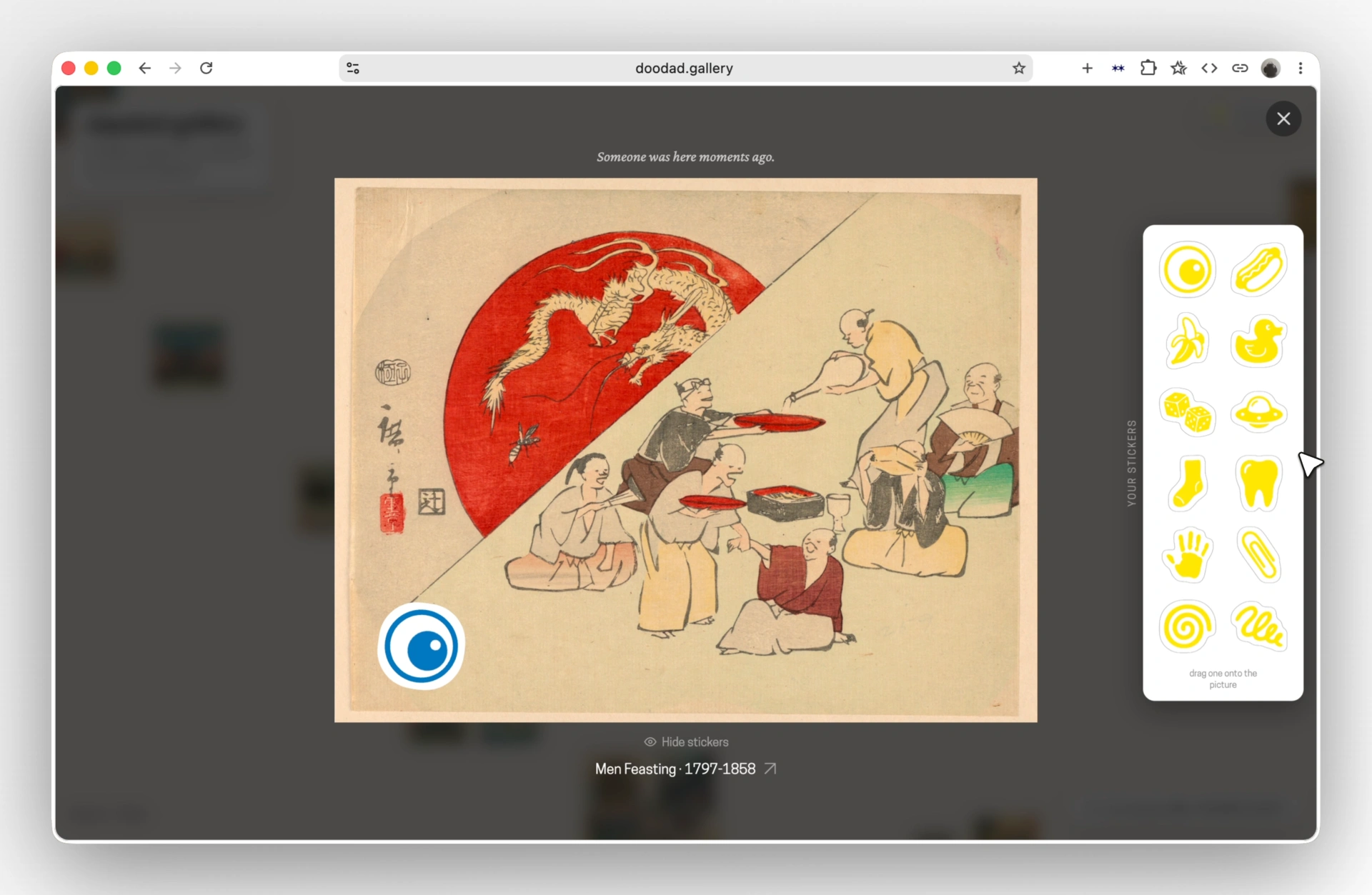Open the browser three-dot menu
The image size is (1372, 895).
click(x=1301, y=68)
